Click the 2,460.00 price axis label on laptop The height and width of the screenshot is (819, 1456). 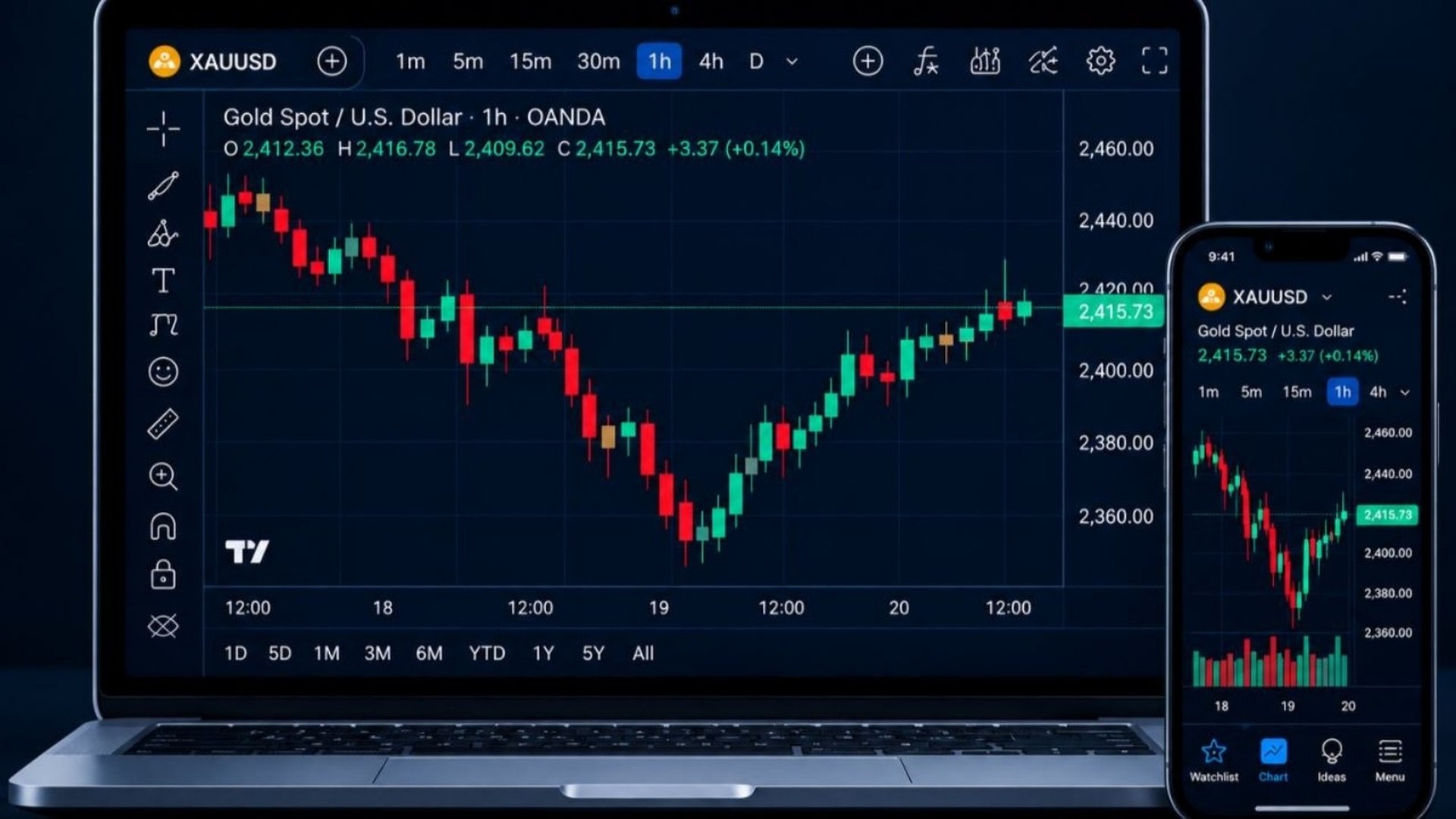tap(1116, 149)
